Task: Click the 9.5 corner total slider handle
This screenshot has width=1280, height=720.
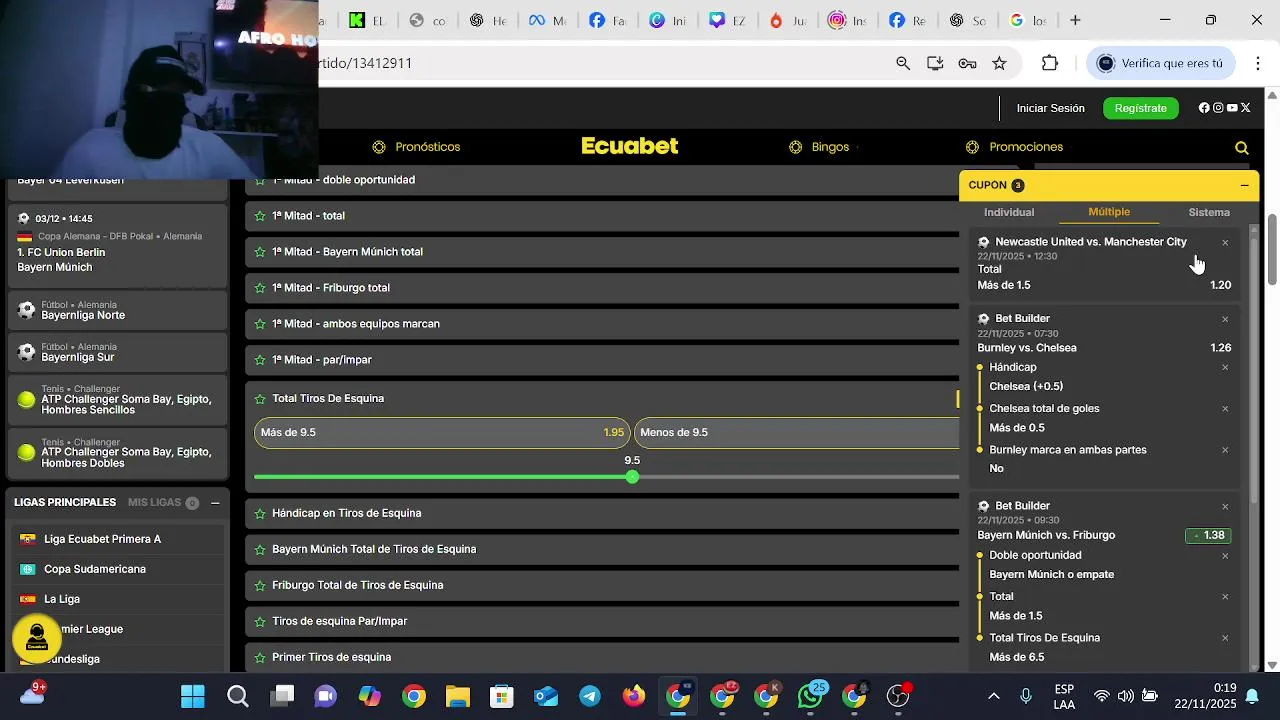Action: [x=632, y=477]
